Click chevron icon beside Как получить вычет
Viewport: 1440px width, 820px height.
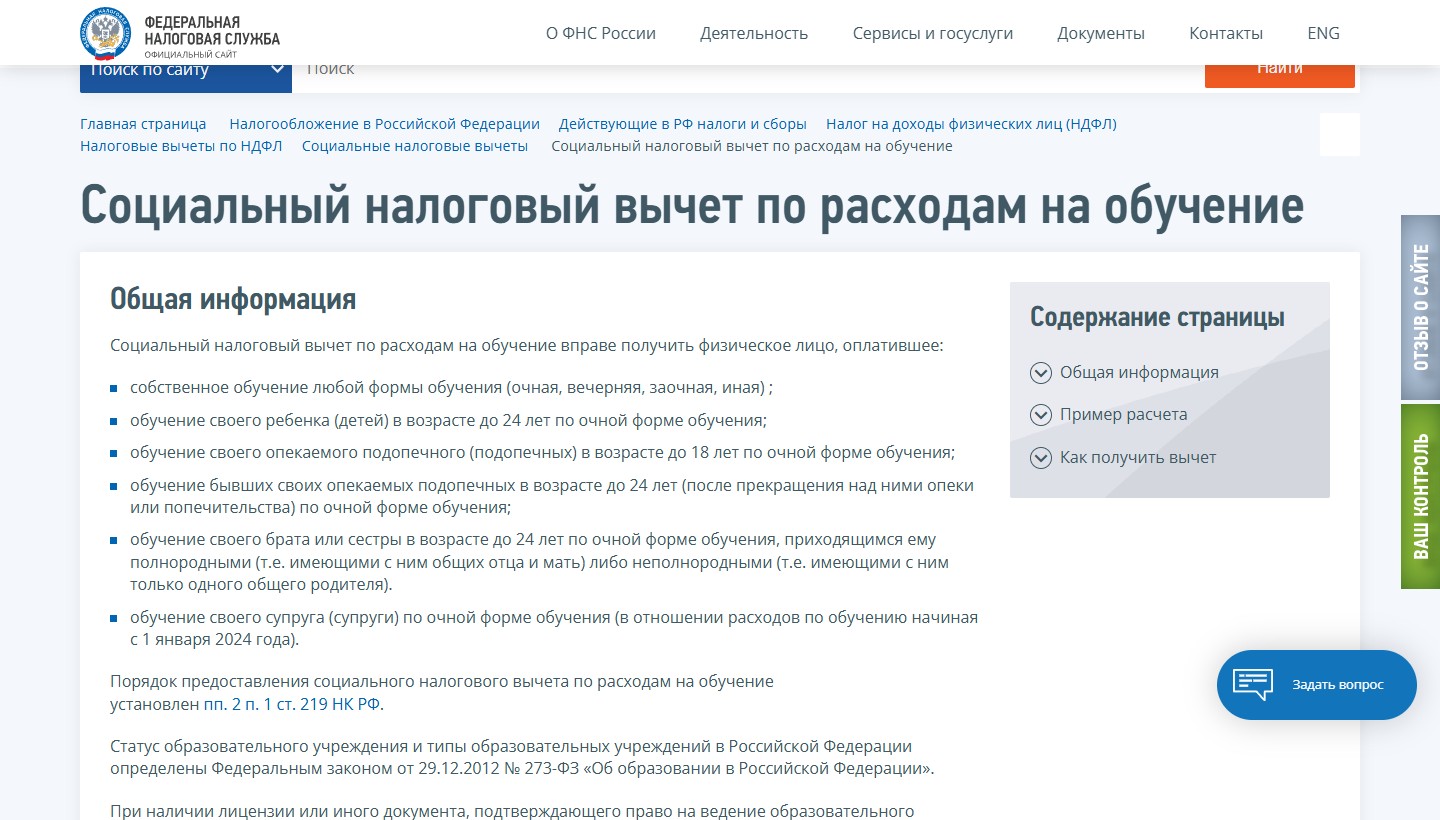1041,457
